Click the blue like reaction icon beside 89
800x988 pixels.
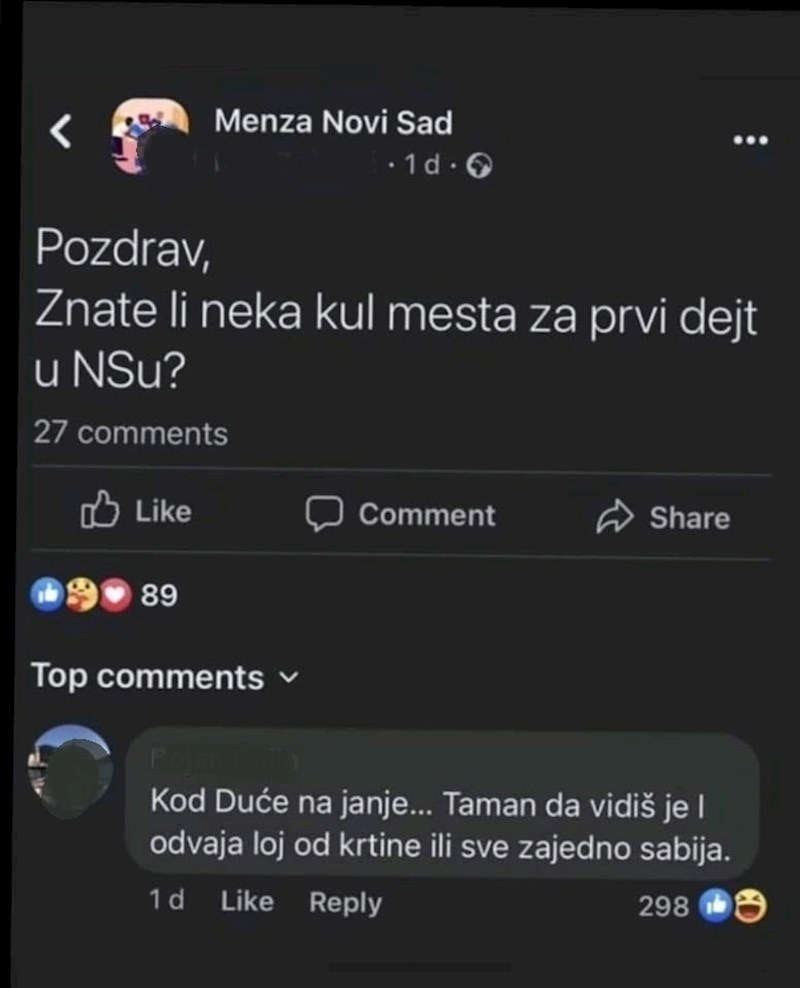click(48, 597)
